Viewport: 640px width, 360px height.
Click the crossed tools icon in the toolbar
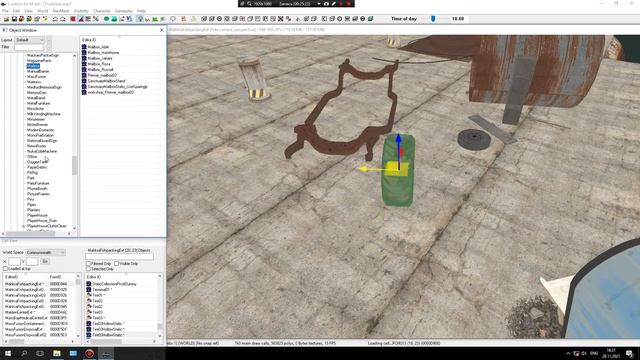pos(96,19)
